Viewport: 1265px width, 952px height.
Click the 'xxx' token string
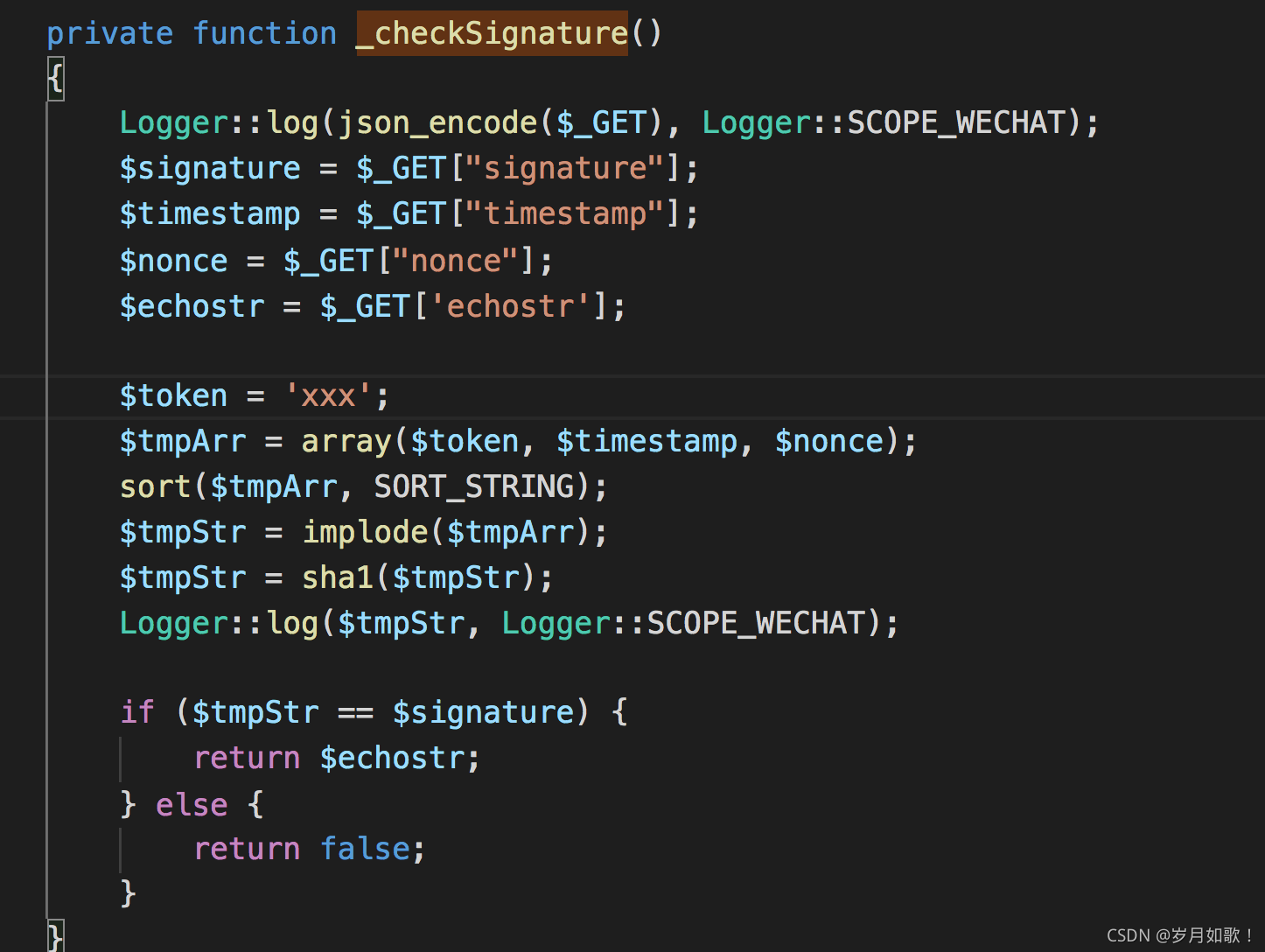coord(328,395)
